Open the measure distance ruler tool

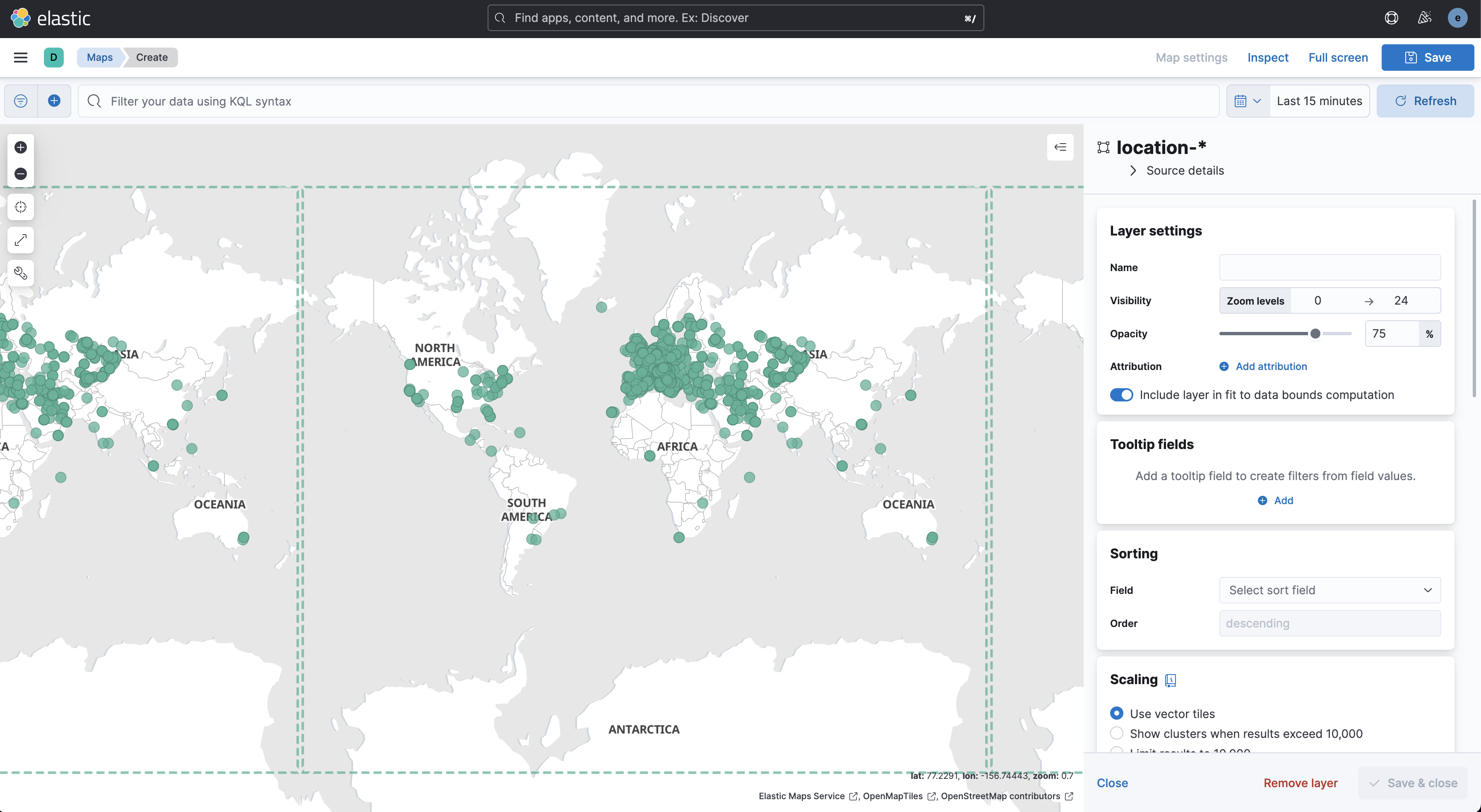pos(21,240)
